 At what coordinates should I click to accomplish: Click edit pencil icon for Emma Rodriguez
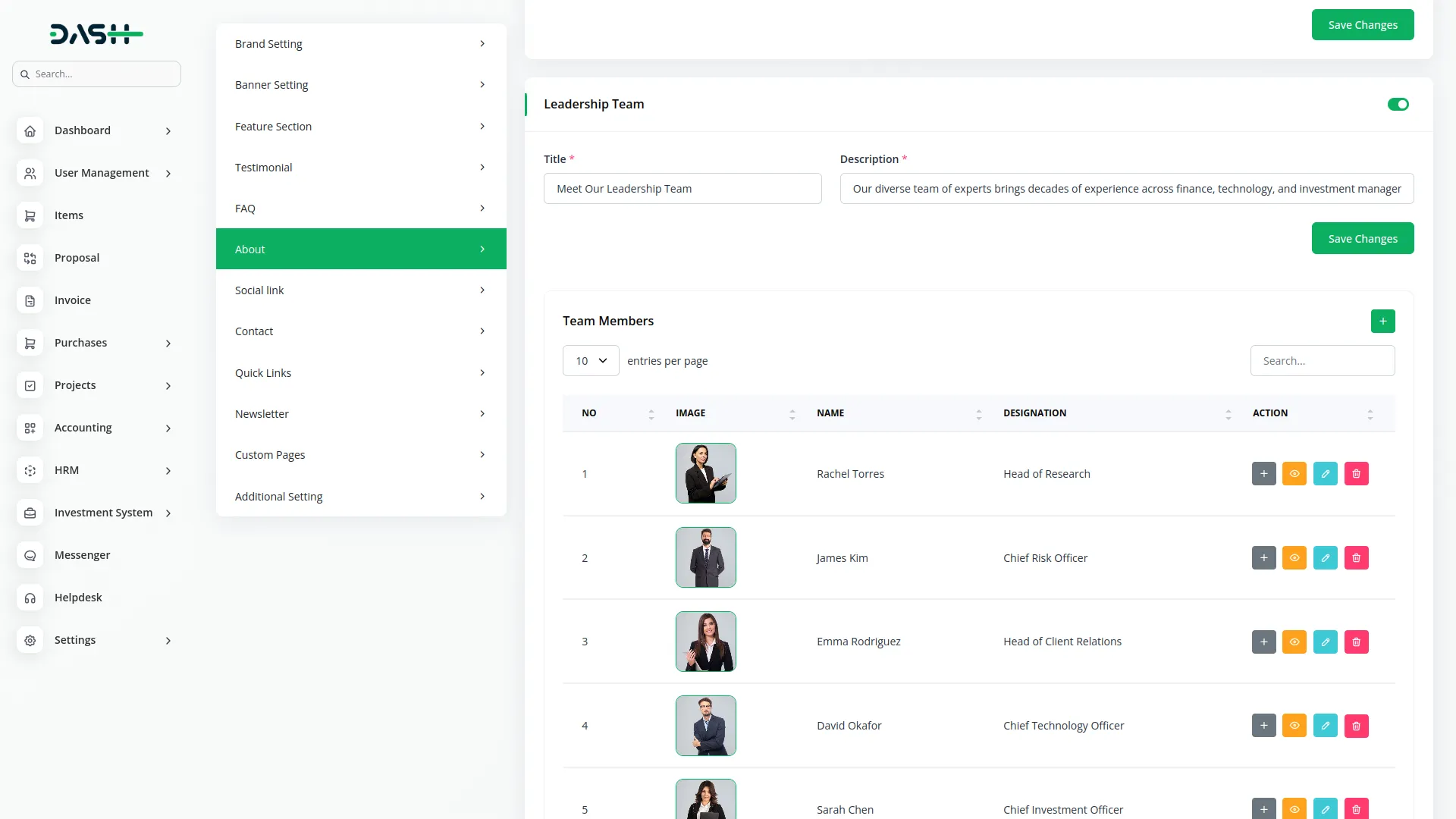(1325, 642)
